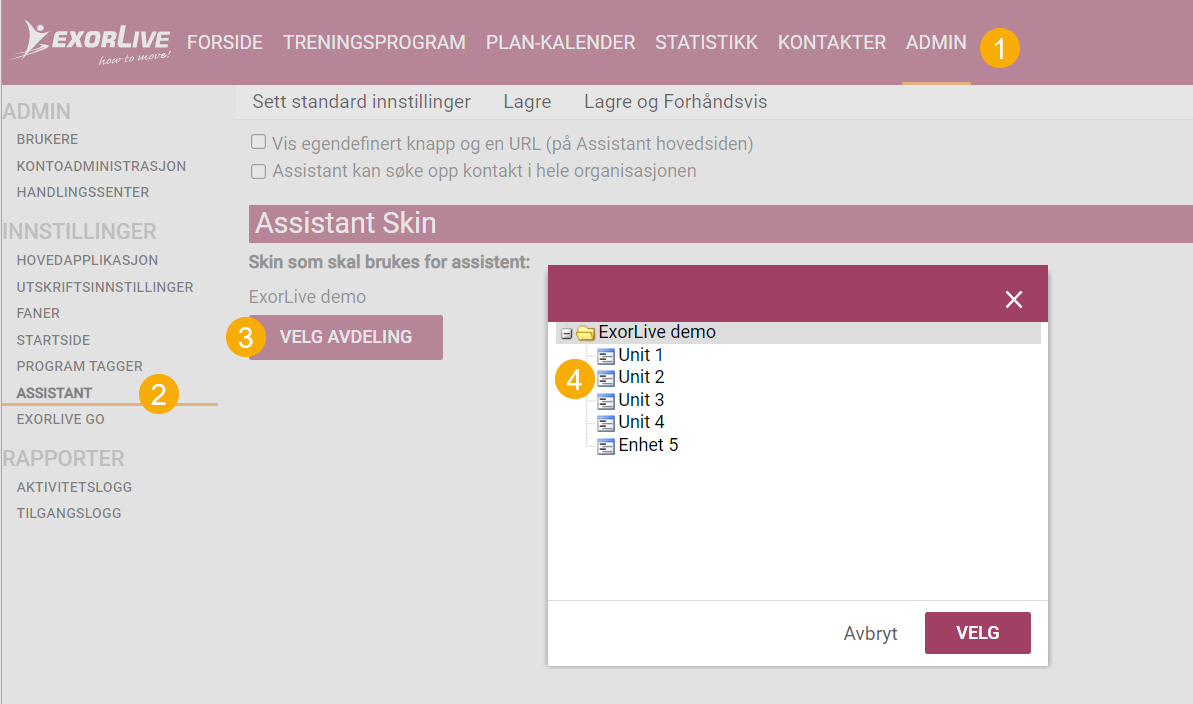Go to TRENINGSPROGRAM in top navigation

[x=374, y=43]
